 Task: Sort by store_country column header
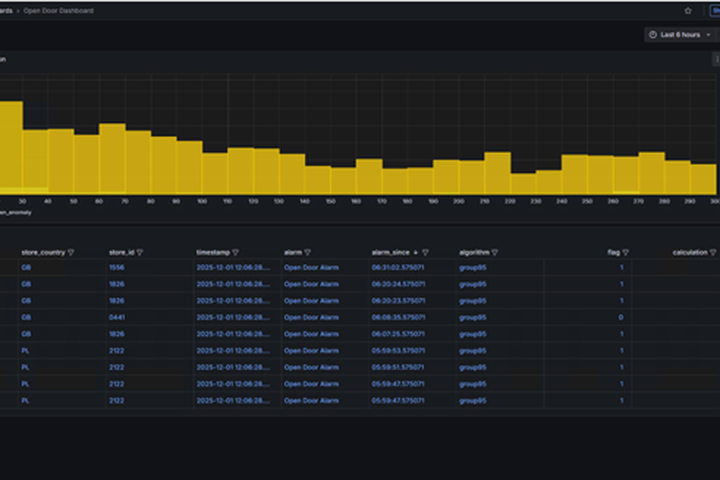[43, 253]
